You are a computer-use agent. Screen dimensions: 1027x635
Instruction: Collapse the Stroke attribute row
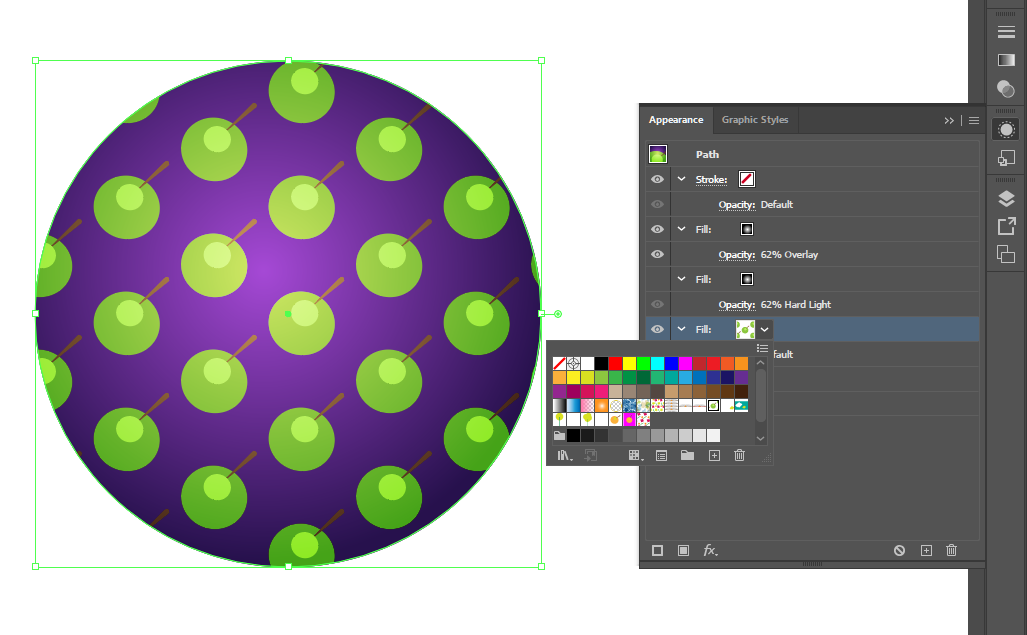(x=682, y=179)
